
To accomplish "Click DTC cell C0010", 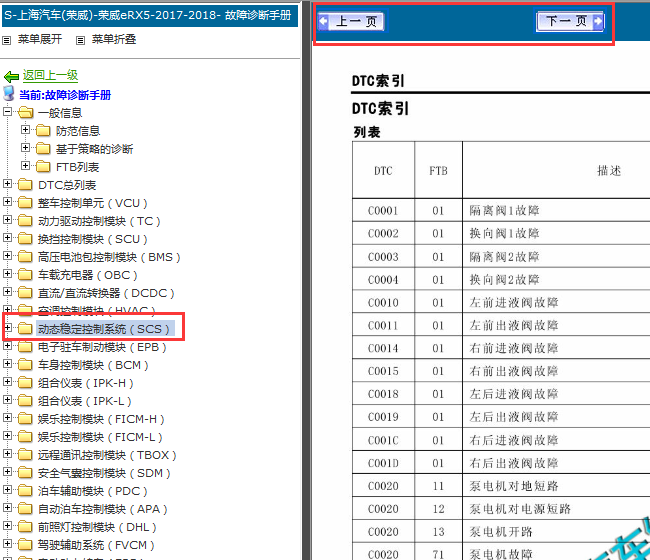I will coord(383,303).
